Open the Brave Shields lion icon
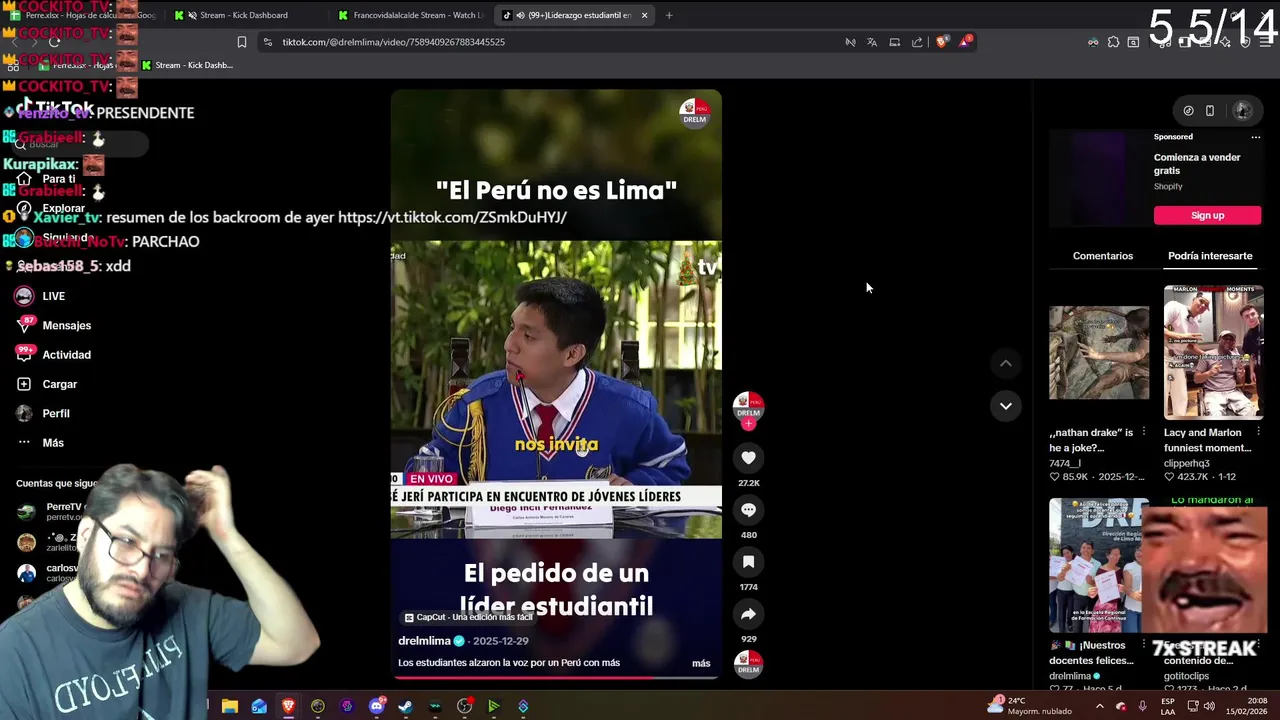The height and width of the screenshot is (720, 1280). coord(941,42)
